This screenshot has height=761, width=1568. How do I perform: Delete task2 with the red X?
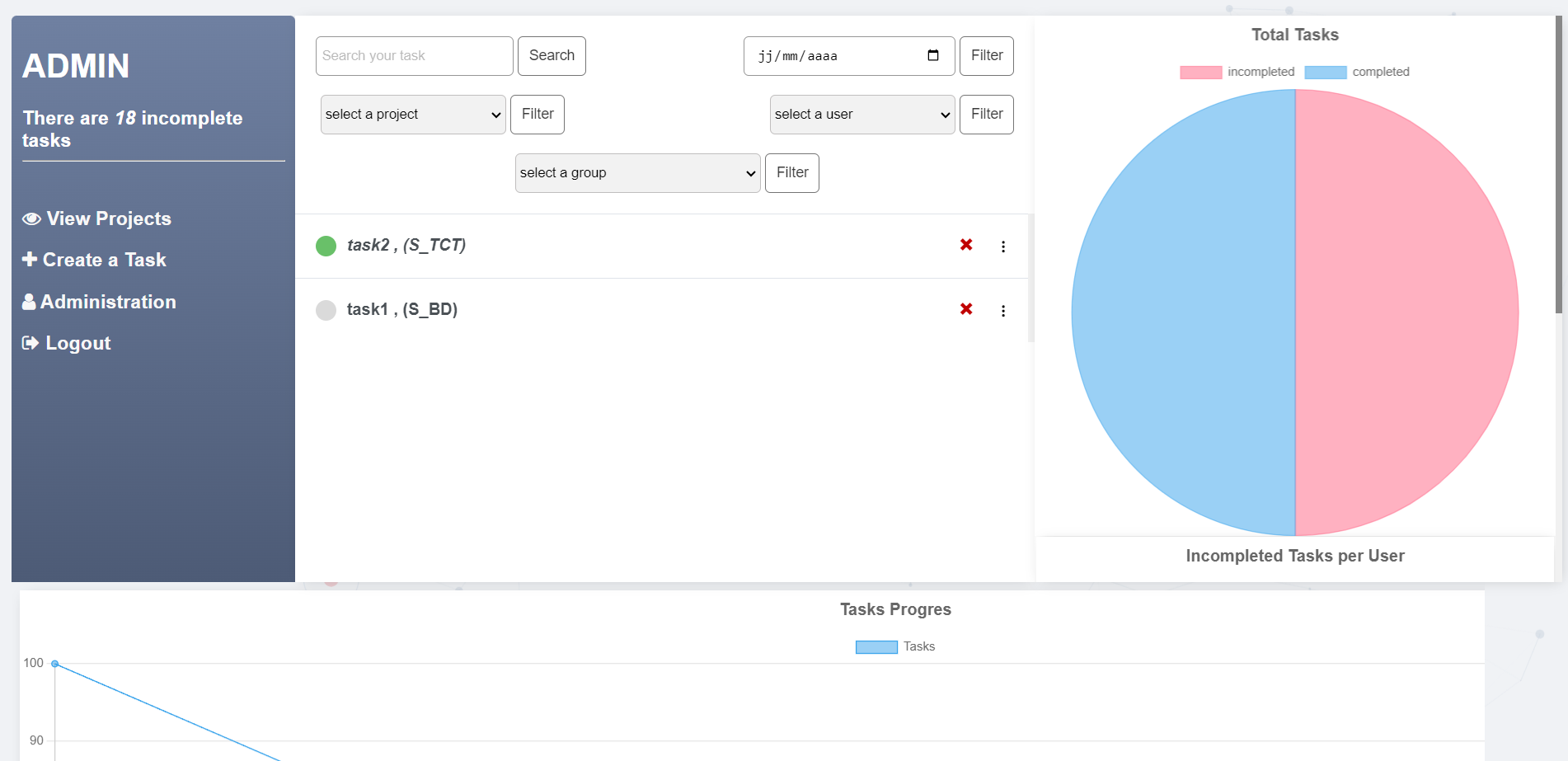pyautogui.click(x=966, y=245)
